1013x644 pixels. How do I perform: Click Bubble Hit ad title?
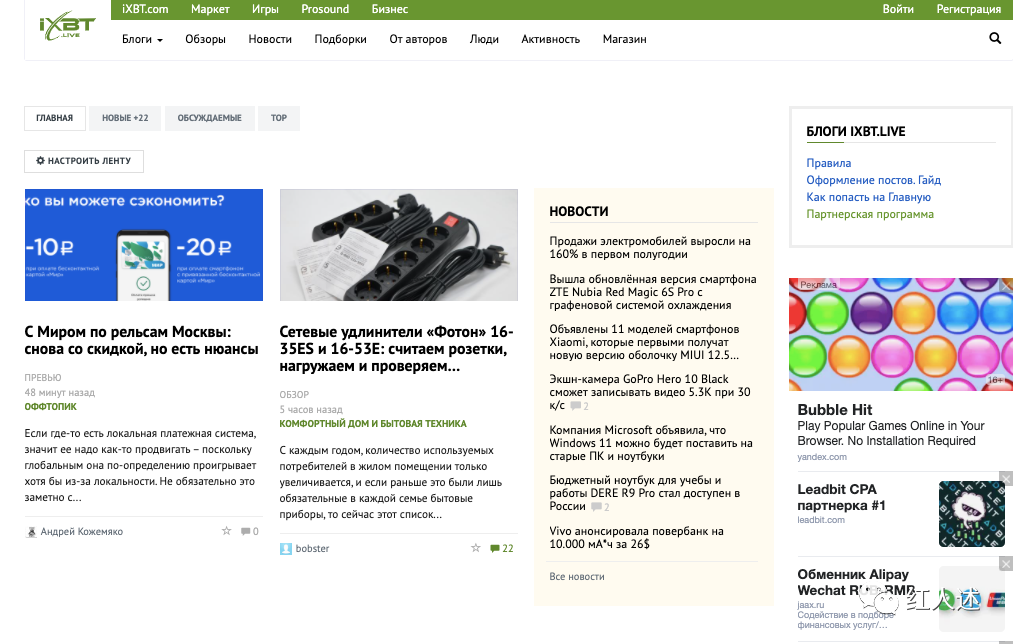click(x=835, y=410)
